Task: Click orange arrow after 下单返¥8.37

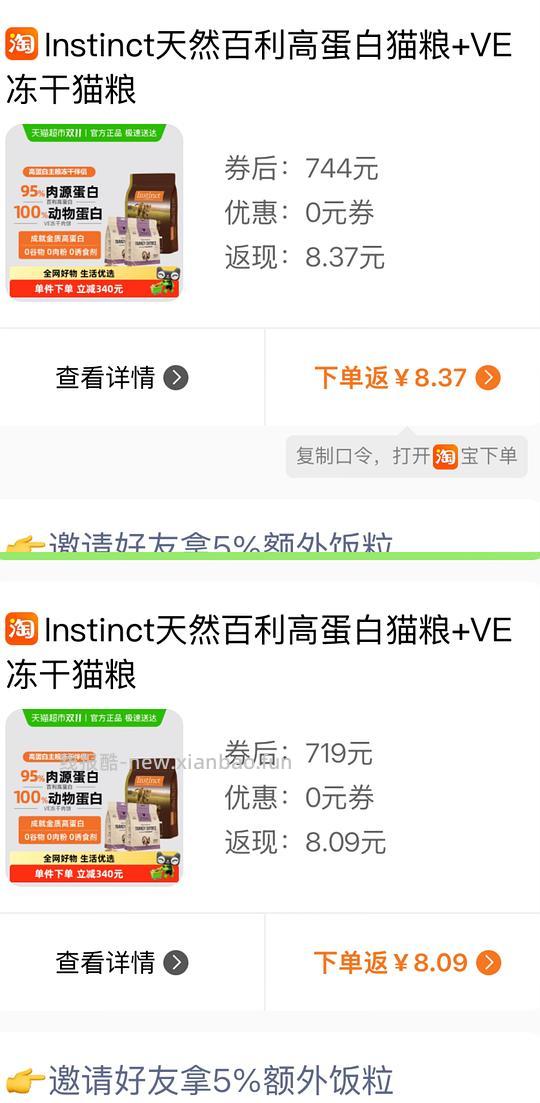Action: [x=488, y=378]
